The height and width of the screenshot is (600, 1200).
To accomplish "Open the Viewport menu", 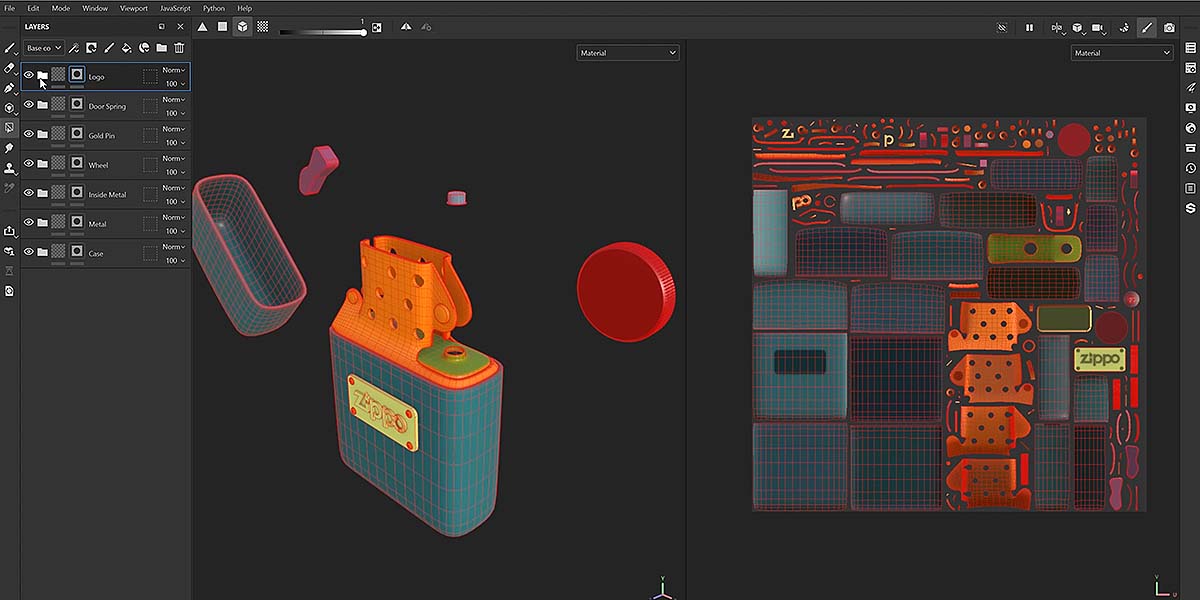I will tap(133, 8).
